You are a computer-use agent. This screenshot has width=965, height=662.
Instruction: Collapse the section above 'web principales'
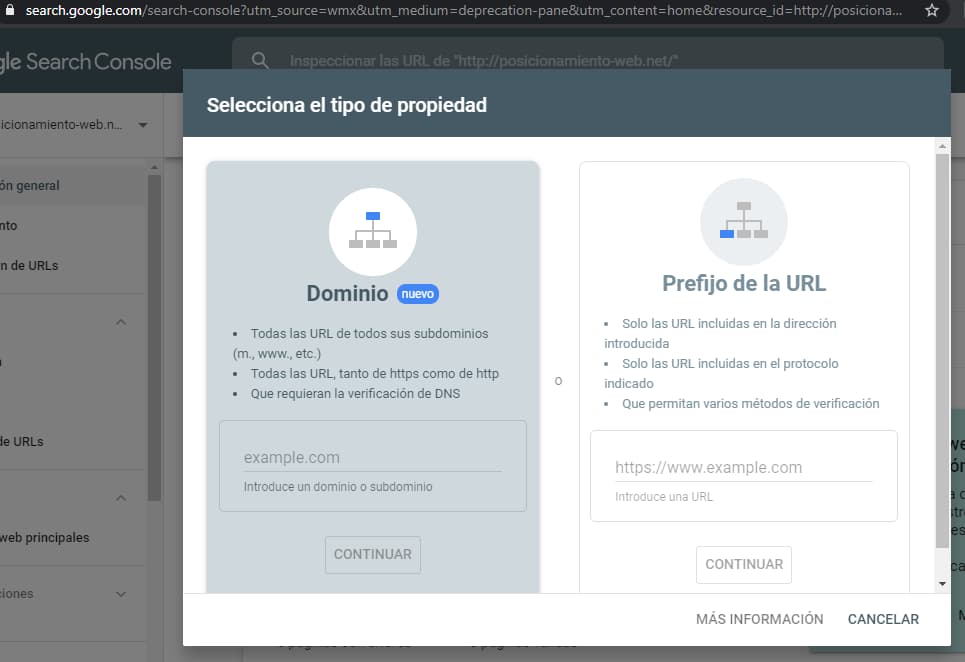tap(121, 498)
